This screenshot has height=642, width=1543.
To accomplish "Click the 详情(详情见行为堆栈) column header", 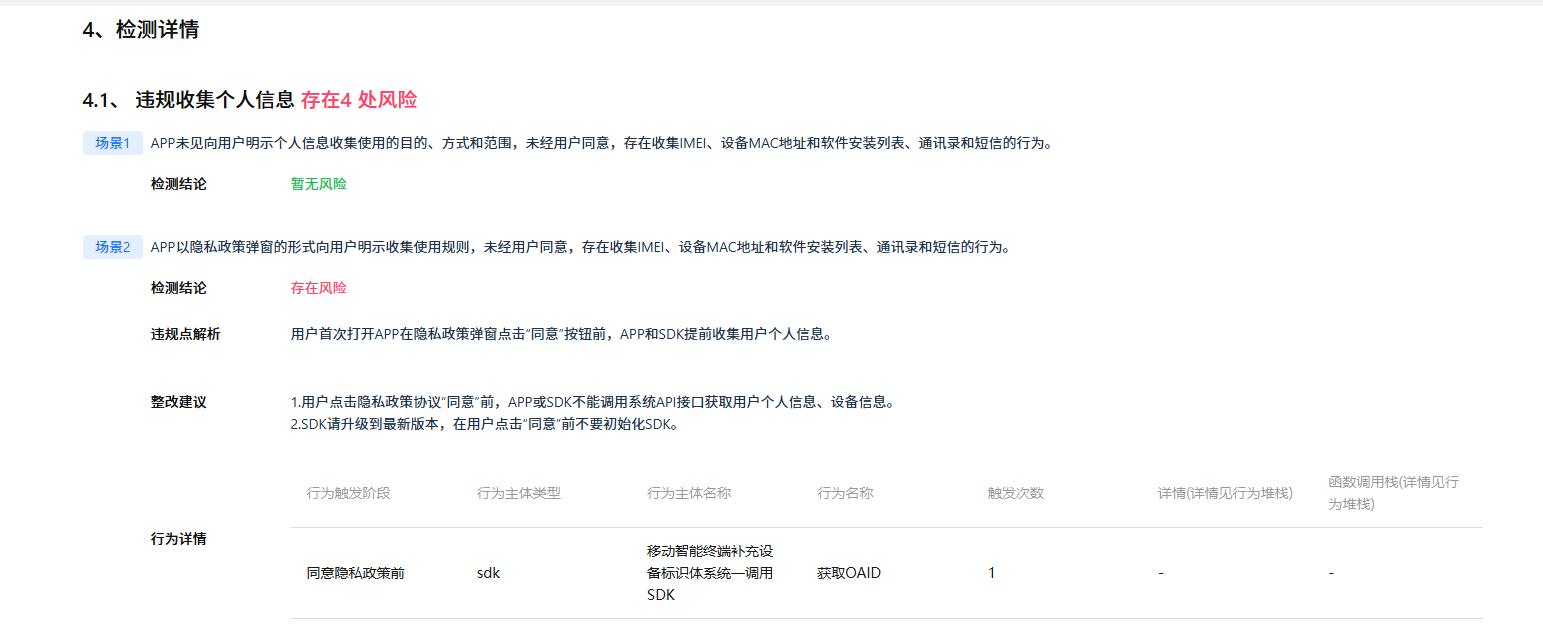I will pyautogui.click(x=1225, y=493).
